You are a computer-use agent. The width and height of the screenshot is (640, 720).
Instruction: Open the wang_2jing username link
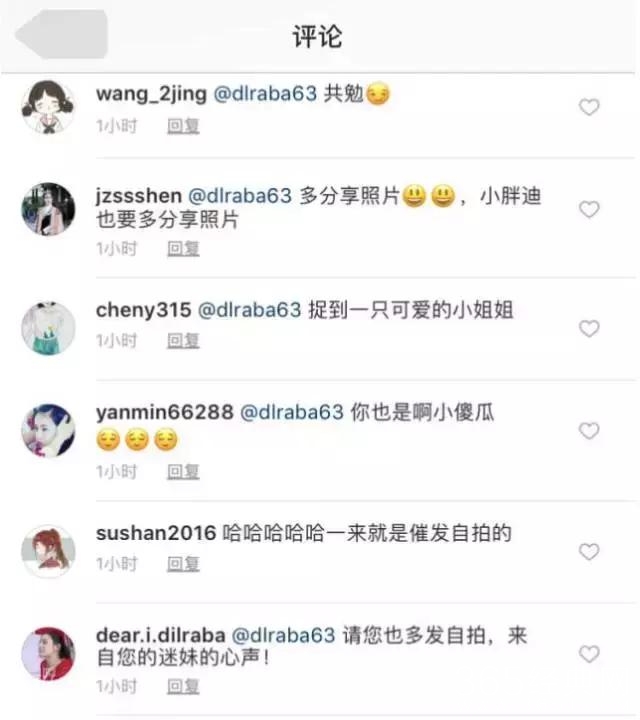coord(152,94)
